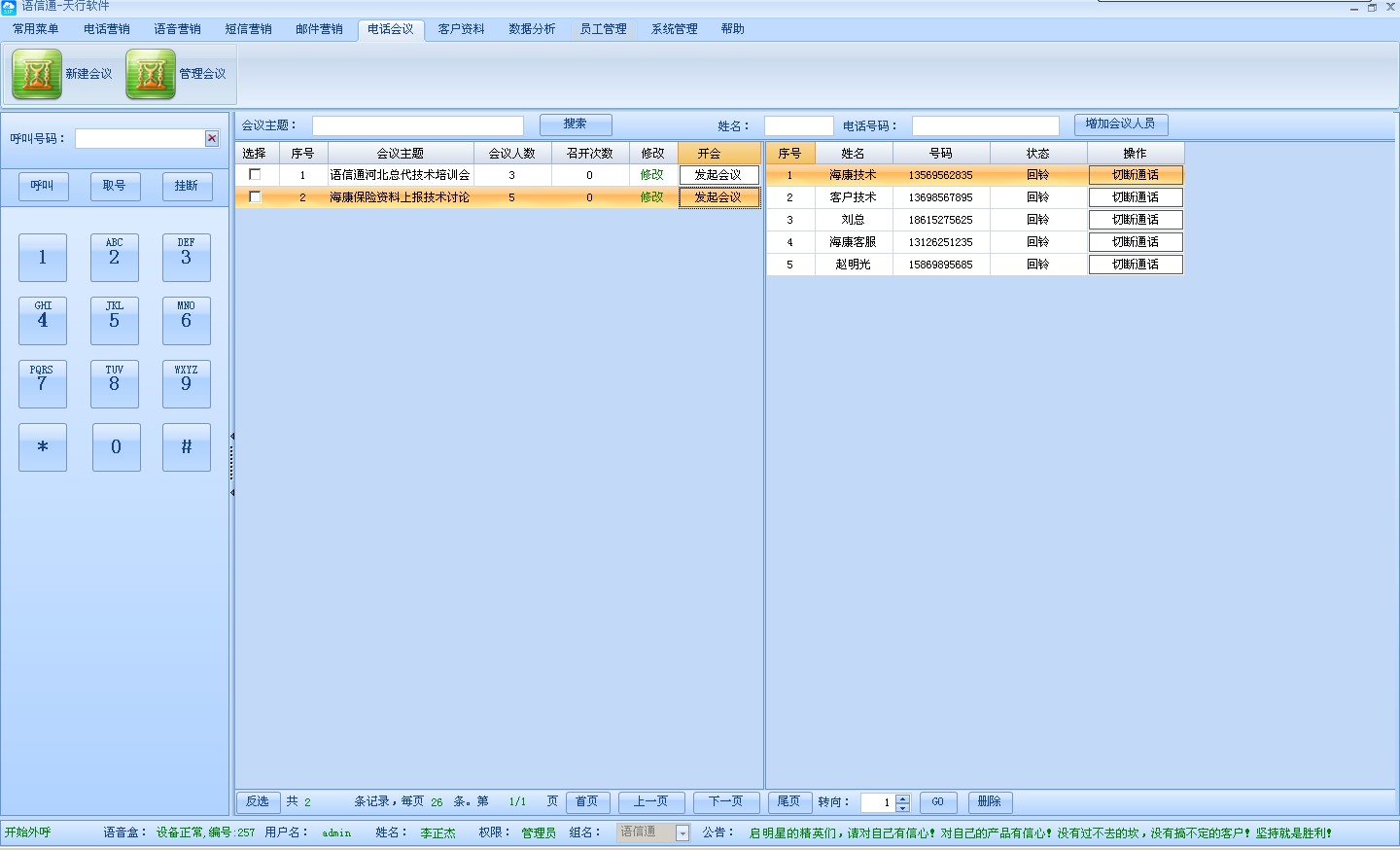Screen dimensions: 1400x850
Task: Increase the page number spinner value
Action: tap(903, 797)
